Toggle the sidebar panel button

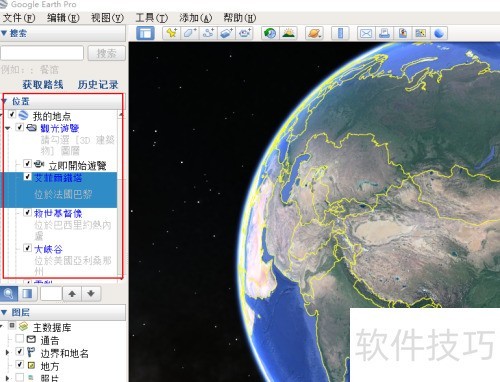click(x=145, y=33)
